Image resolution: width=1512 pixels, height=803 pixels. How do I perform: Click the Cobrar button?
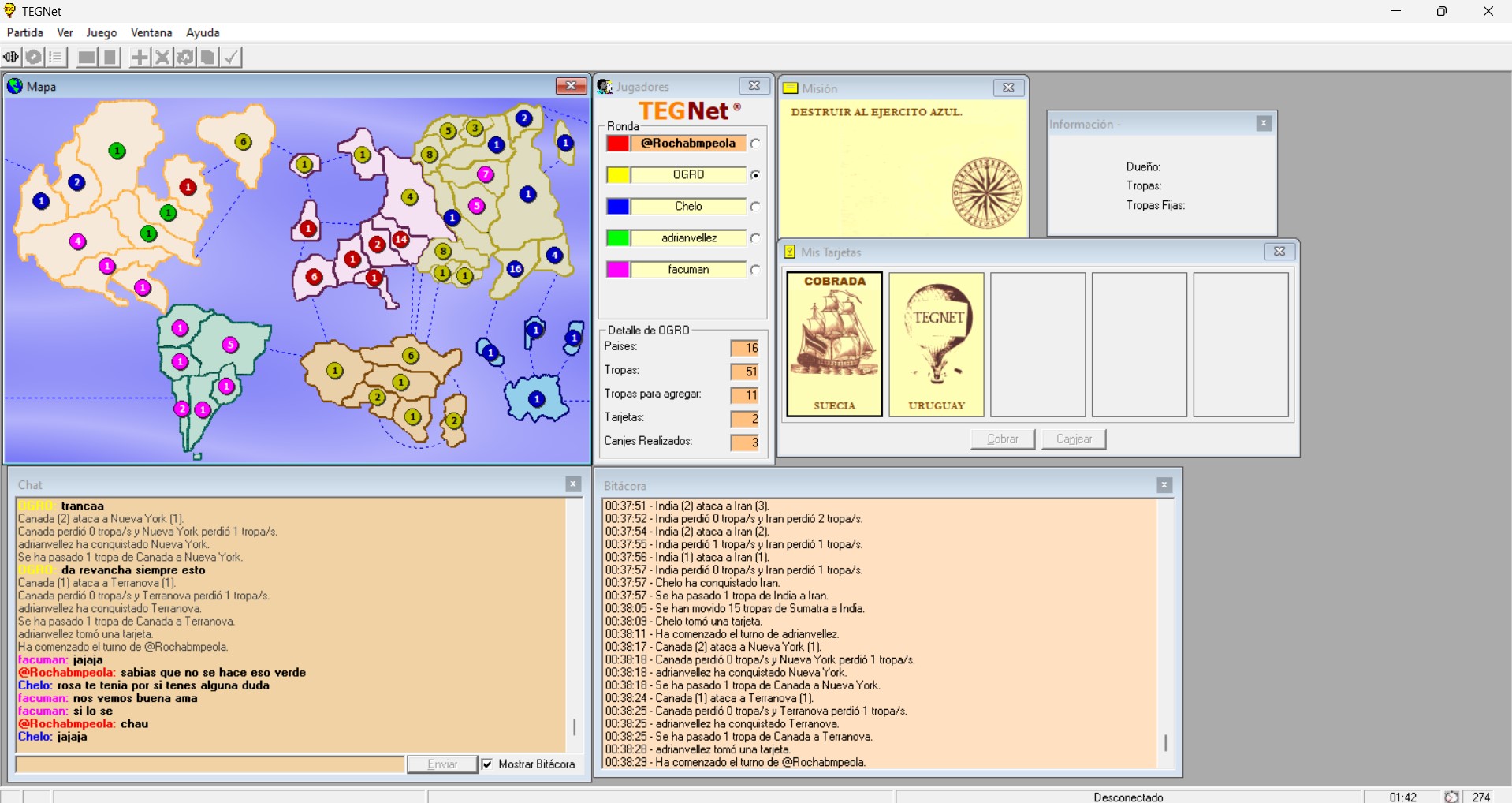[x=1003, y=439]
